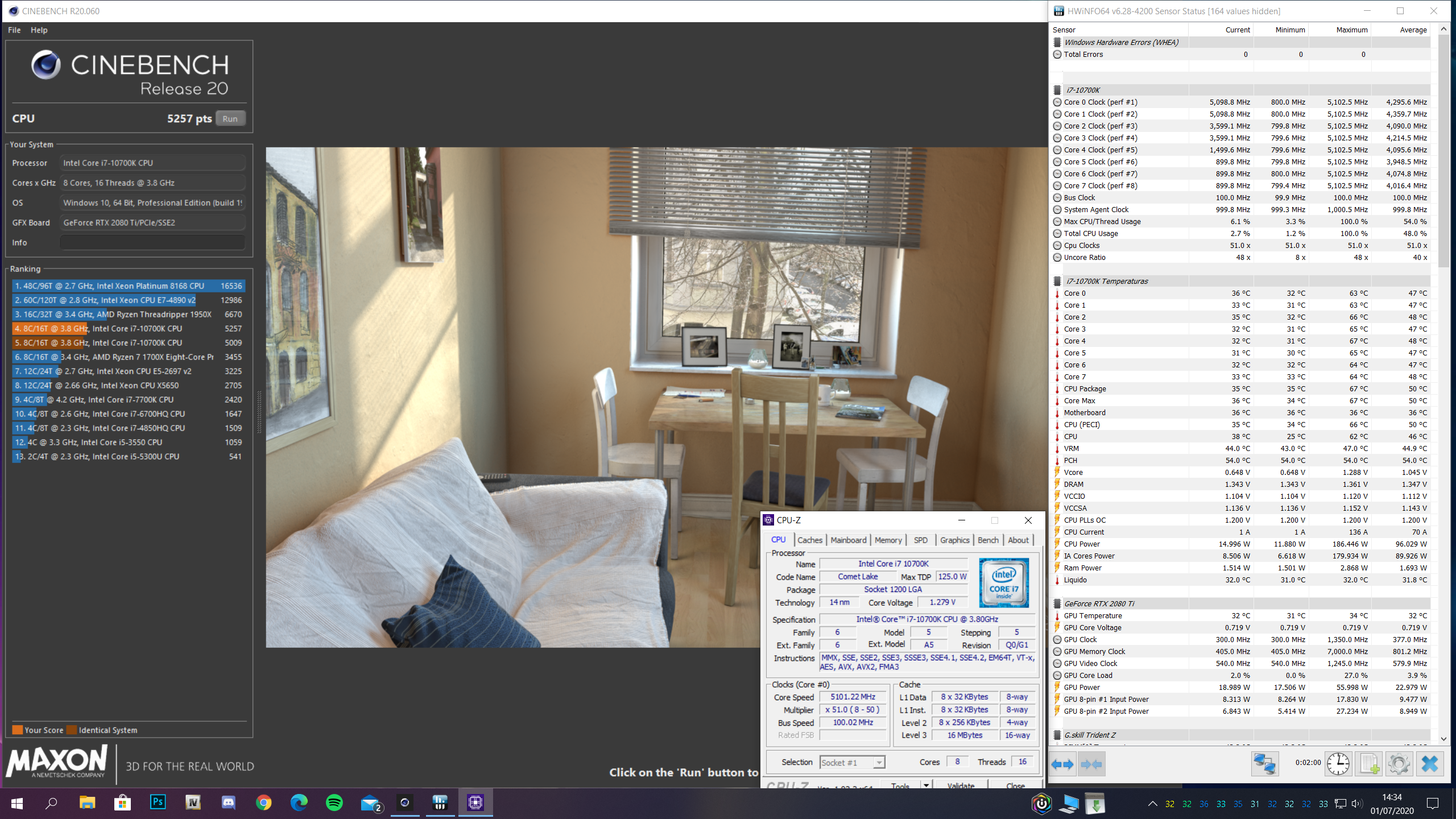The height and width of the screenshot is (819, 1456).
Task: Click HWiNFO vertical scrollbar up arrow
Action: tap(1443, 29)
